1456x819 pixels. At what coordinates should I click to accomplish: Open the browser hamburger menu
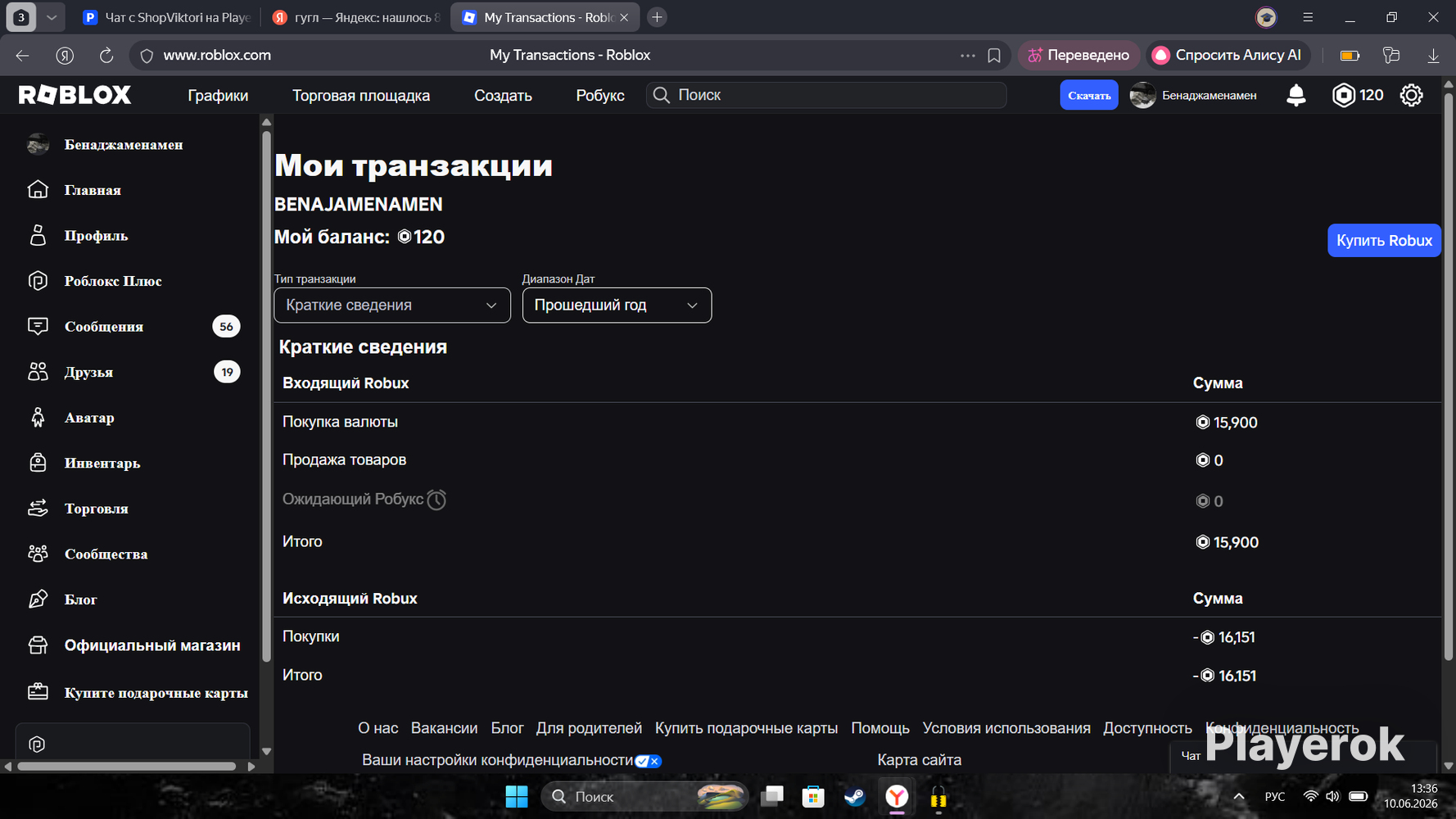[1308, 17]
